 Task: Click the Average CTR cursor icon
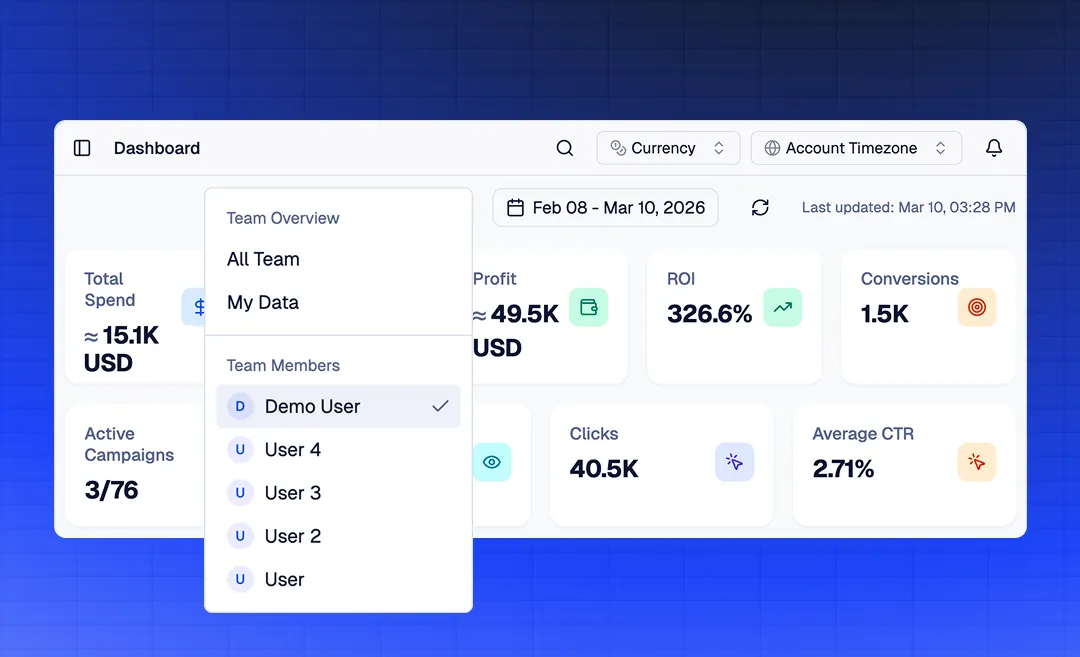976,462
